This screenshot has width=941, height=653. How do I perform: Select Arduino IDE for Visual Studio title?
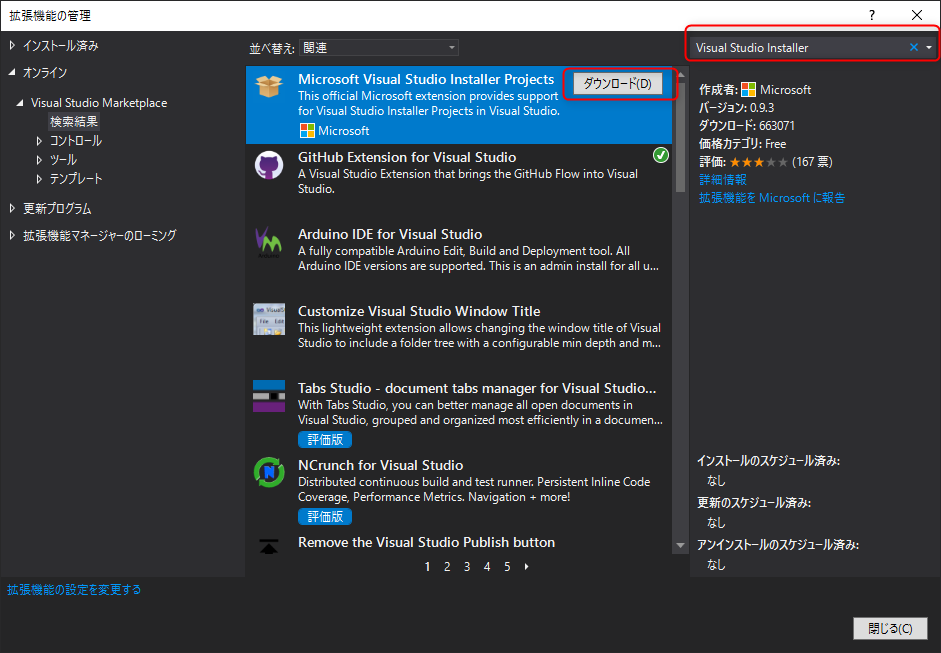390,234
